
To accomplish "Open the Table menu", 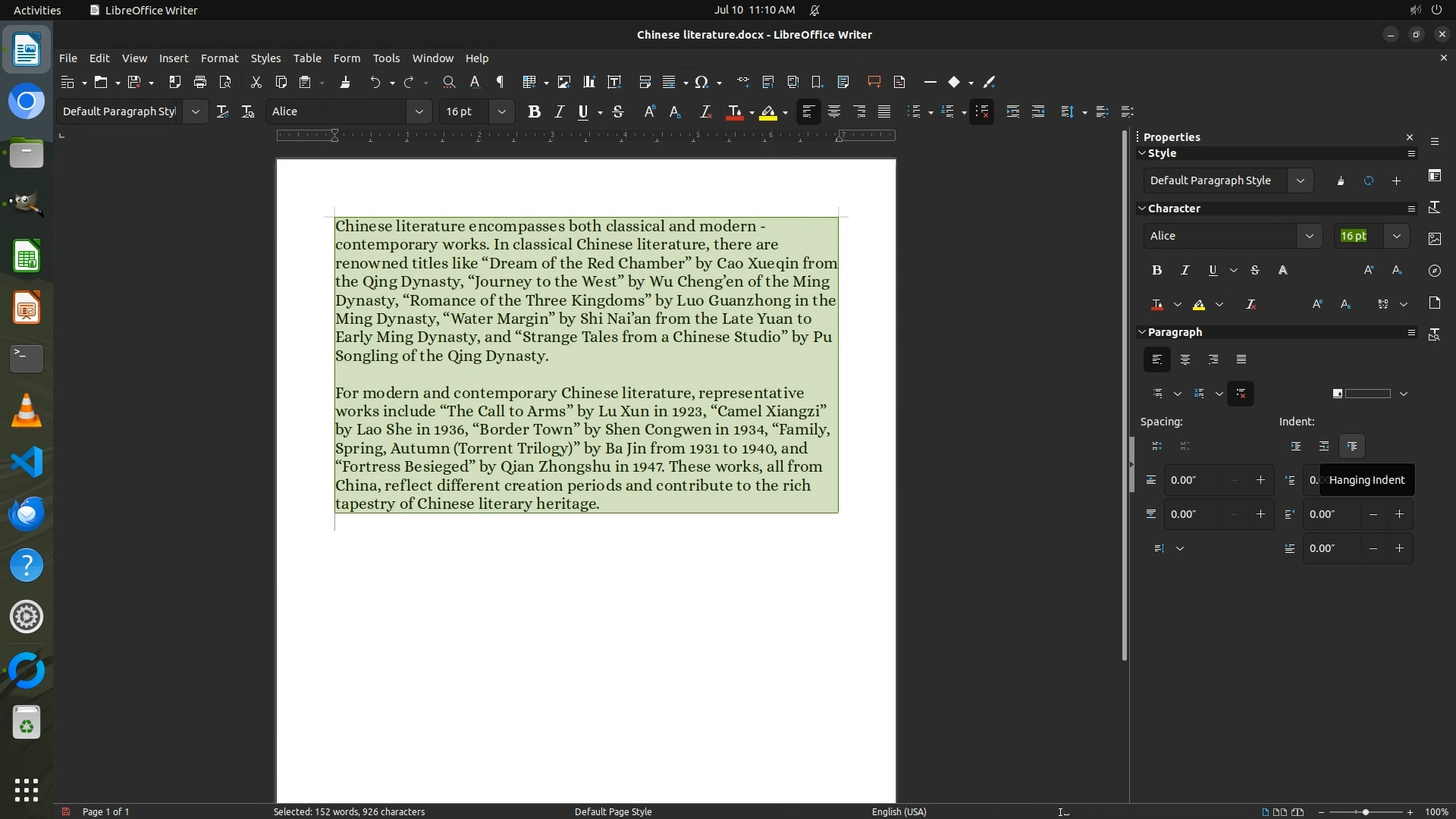I will (307, 58).
